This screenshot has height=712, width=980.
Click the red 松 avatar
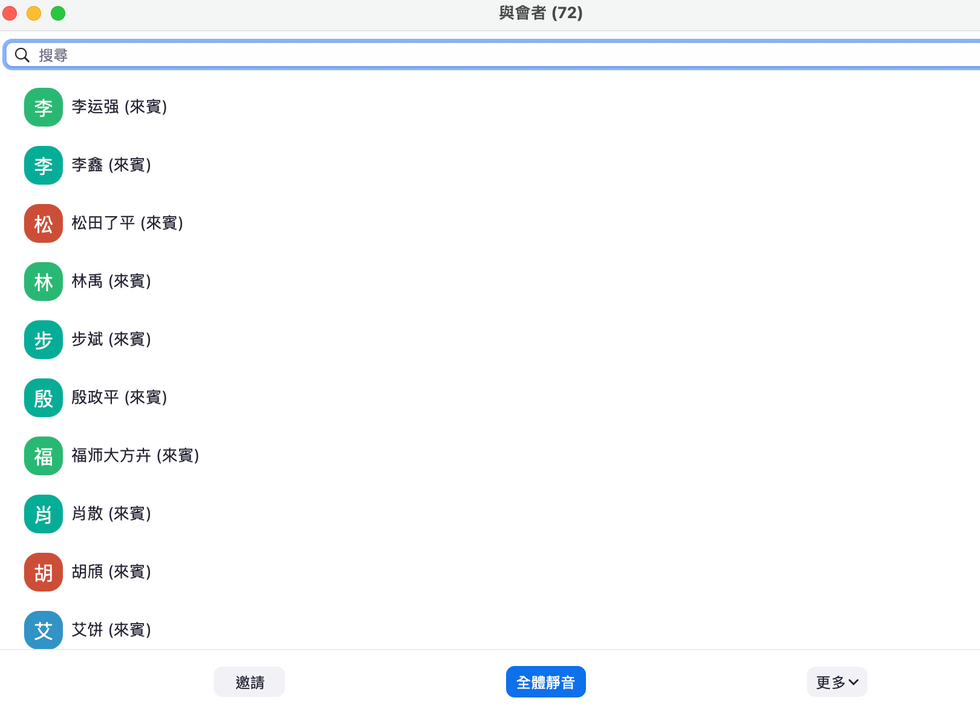point(43,224)
